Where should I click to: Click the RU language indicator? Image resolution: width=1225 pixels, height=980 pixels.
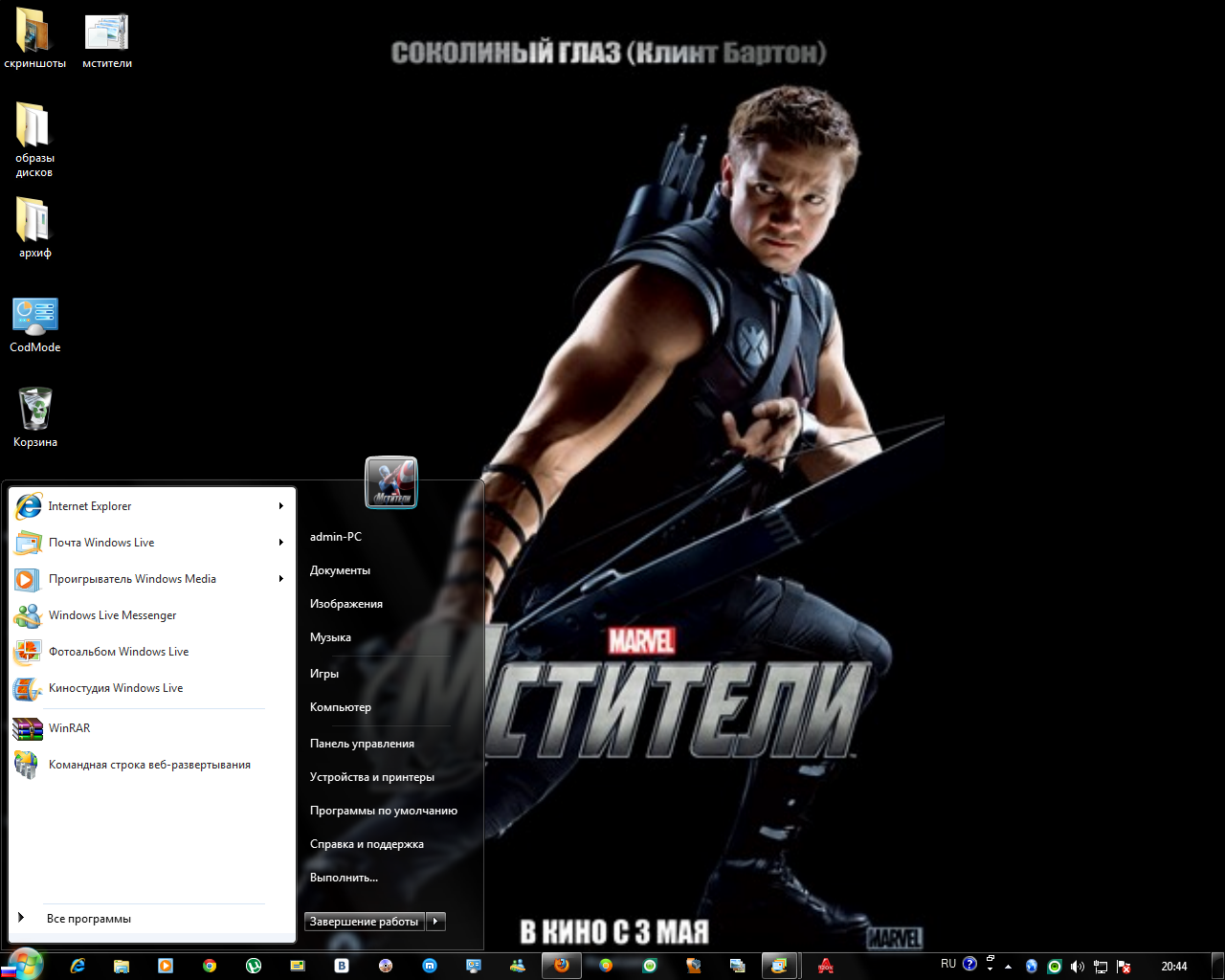coord(948,965)
